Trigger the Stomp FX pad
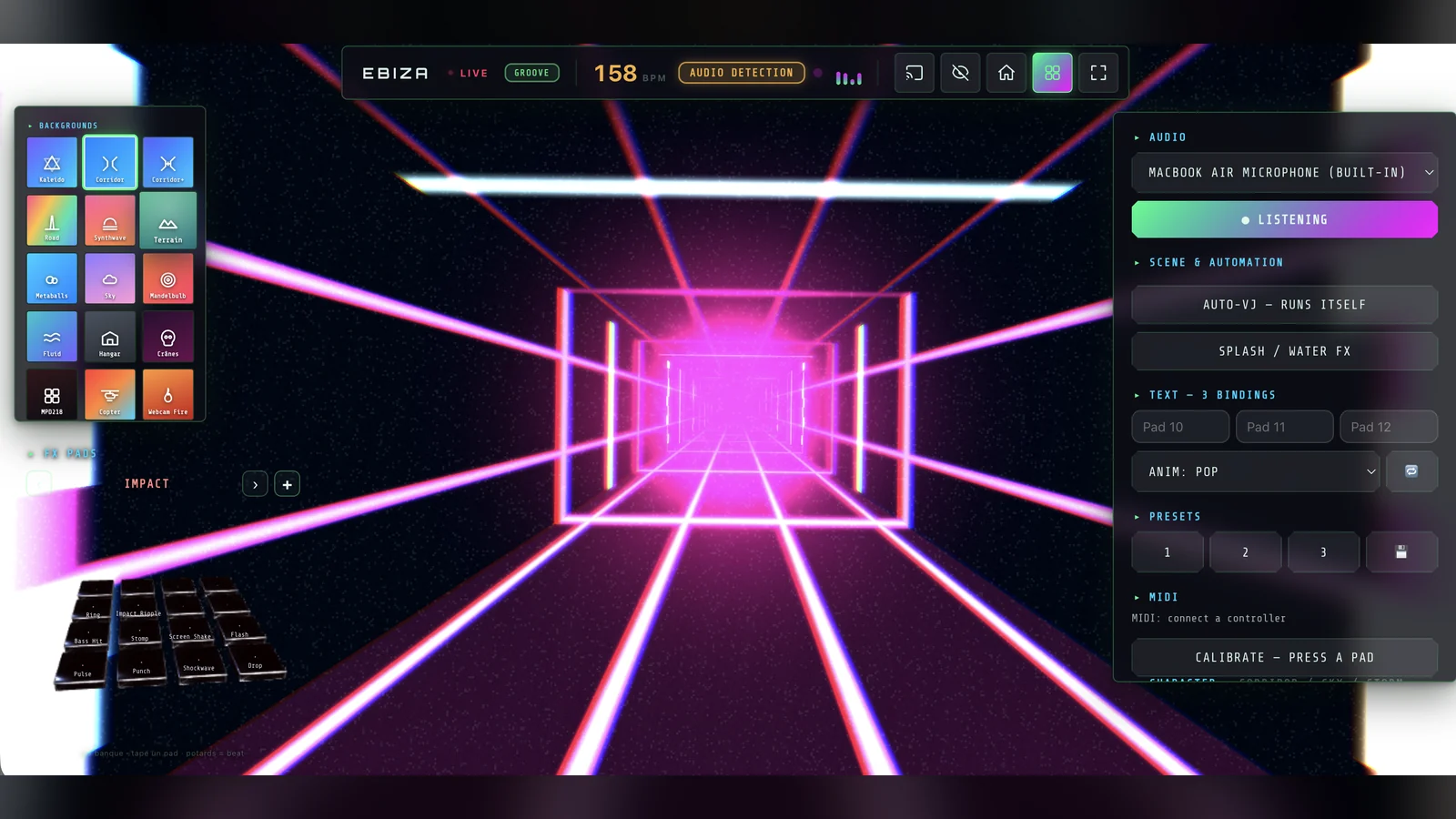 click(139, 632)
